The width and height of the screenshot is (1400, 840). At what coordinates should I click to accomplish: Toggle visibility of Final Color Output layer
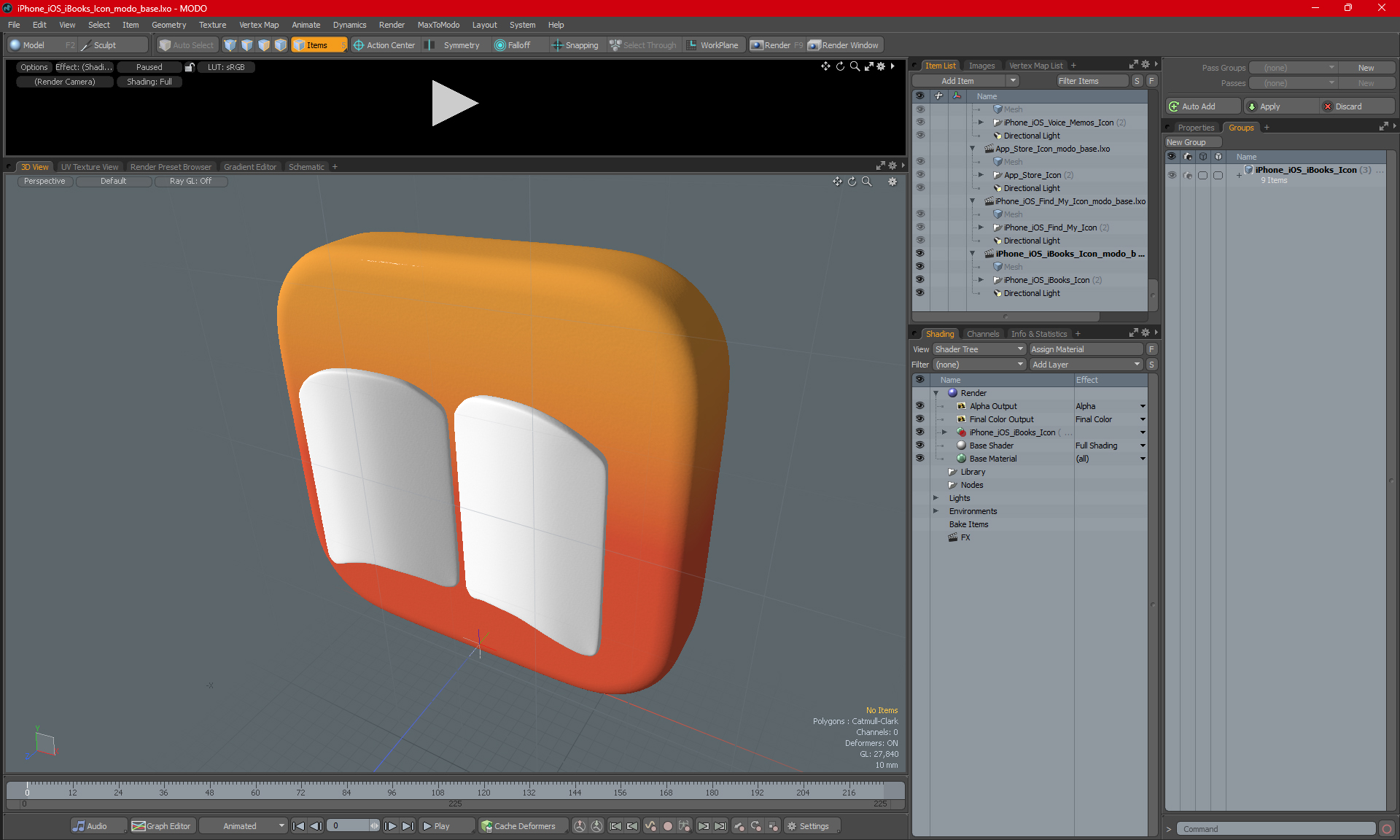click(919, 419)
